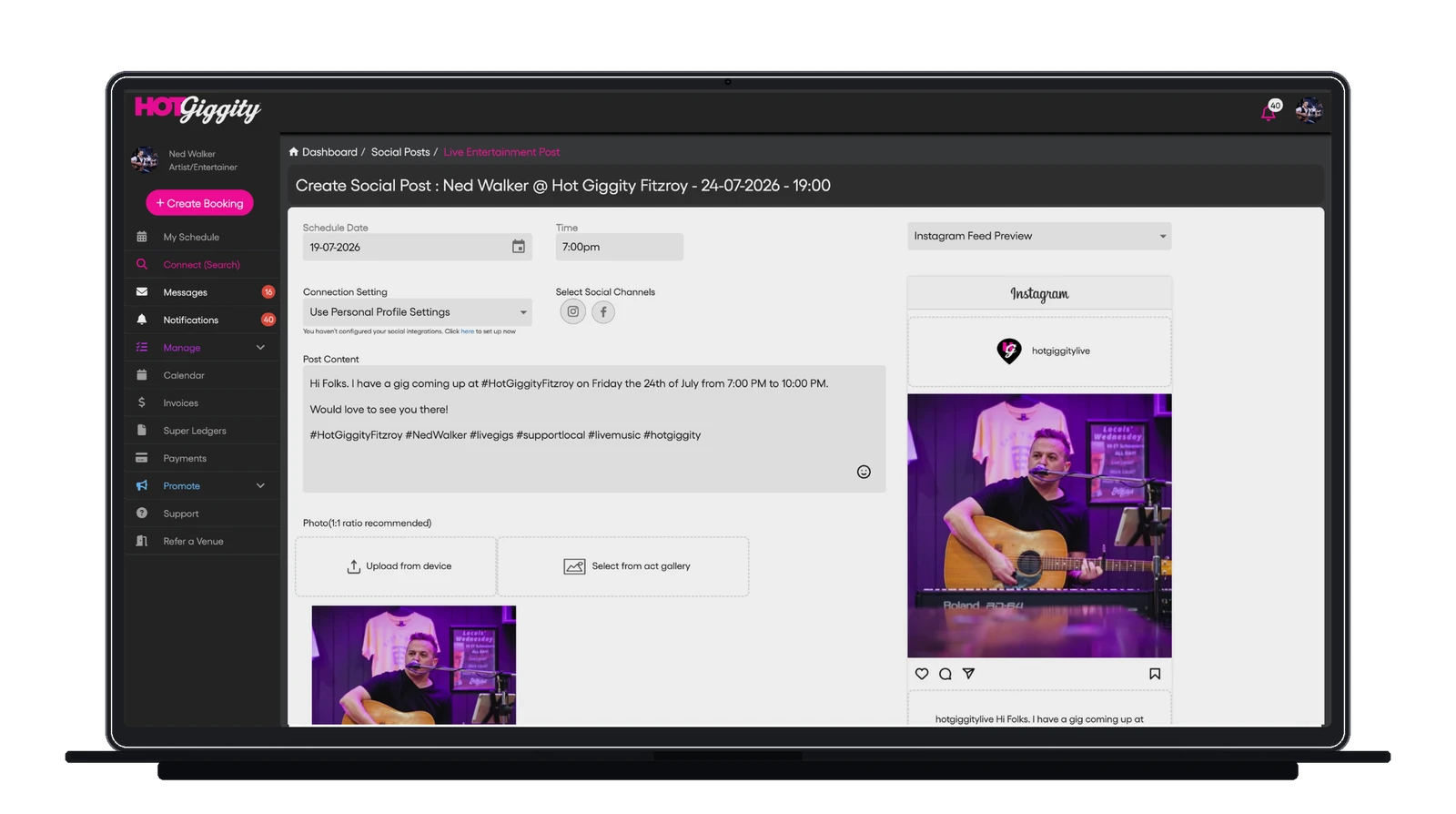This screenshot has height=814, width=1456.
Task: Click Select from act gallery button
Action: (623, 566)
